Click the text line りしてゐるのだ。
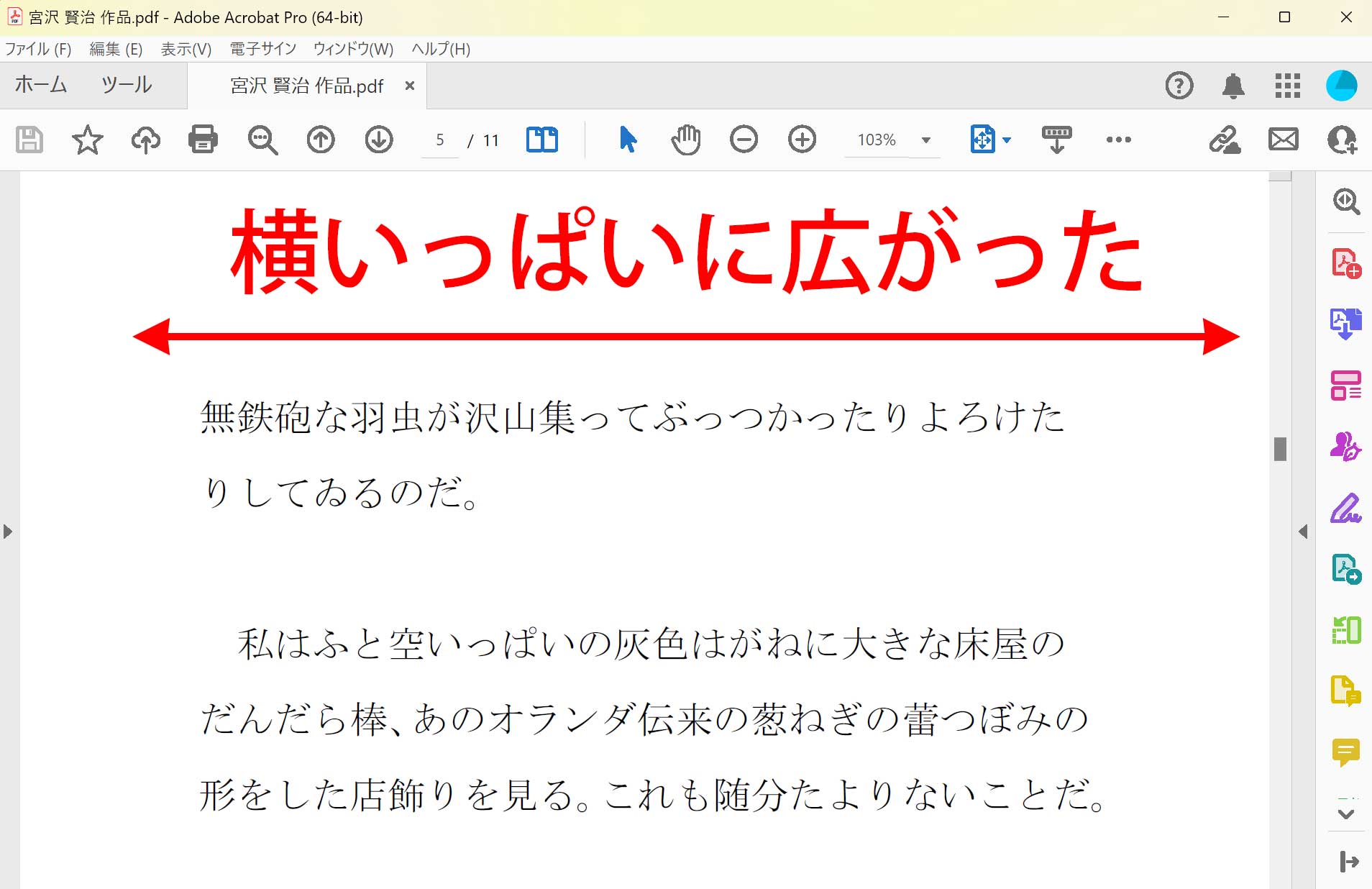The width and height of the screenshot is (1372, 889). 340,493
